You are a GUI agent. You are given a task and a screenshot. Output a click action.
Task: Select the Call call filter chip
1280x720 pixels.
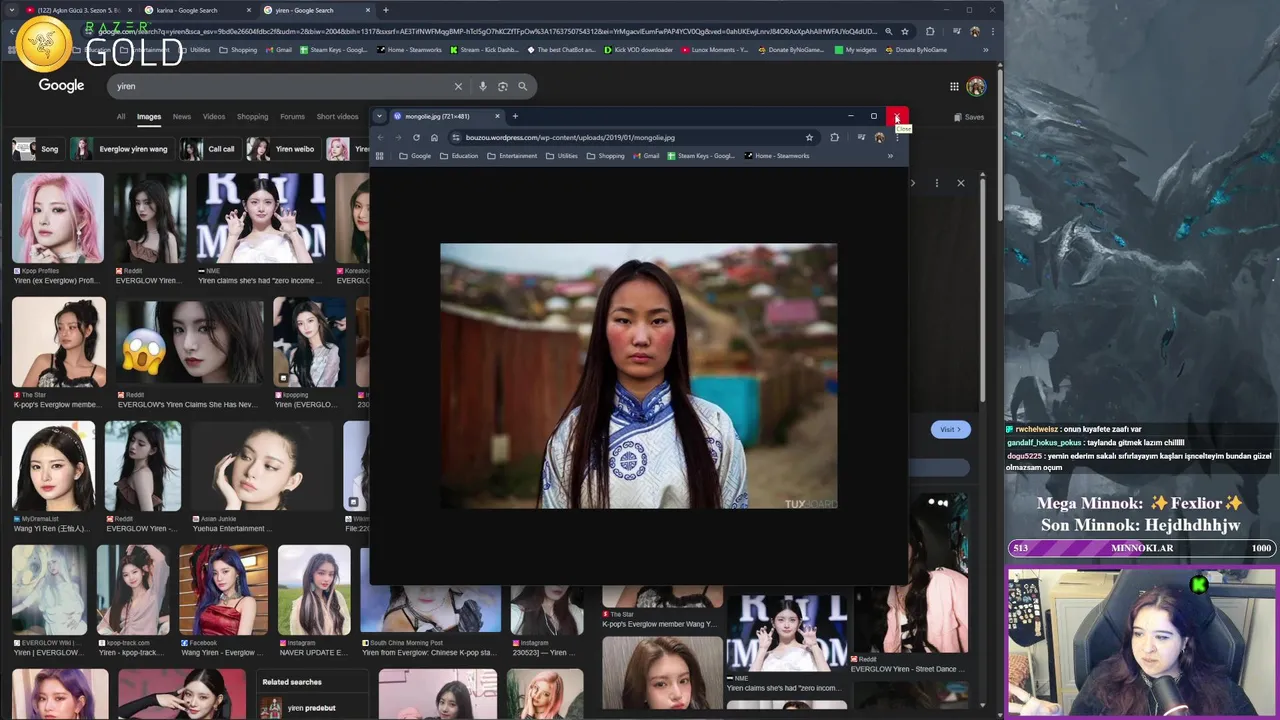(209, 149)
